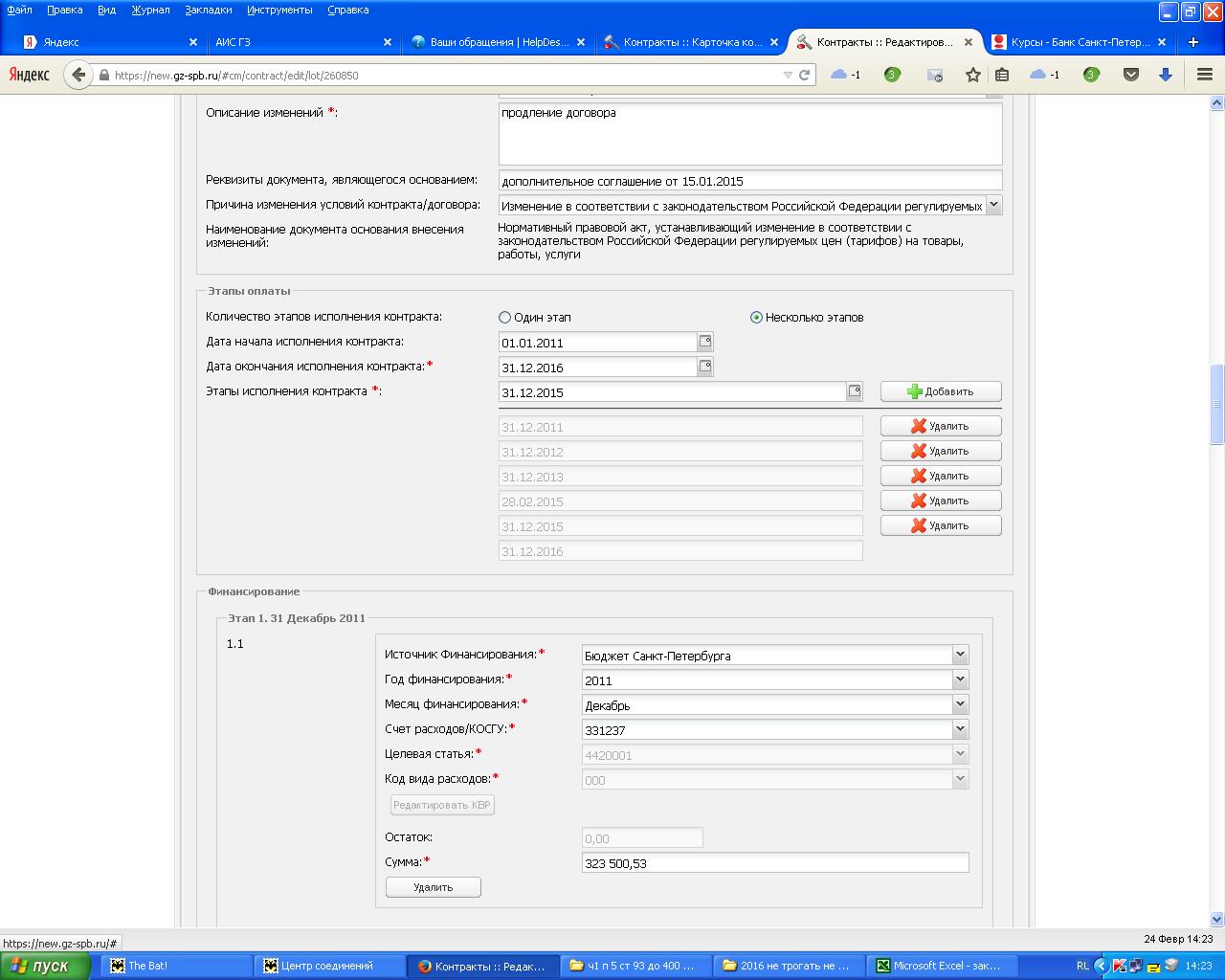1225x980 pixels.
Task: Open the Целевая статья dropdown
Action: tap(960, 754)
